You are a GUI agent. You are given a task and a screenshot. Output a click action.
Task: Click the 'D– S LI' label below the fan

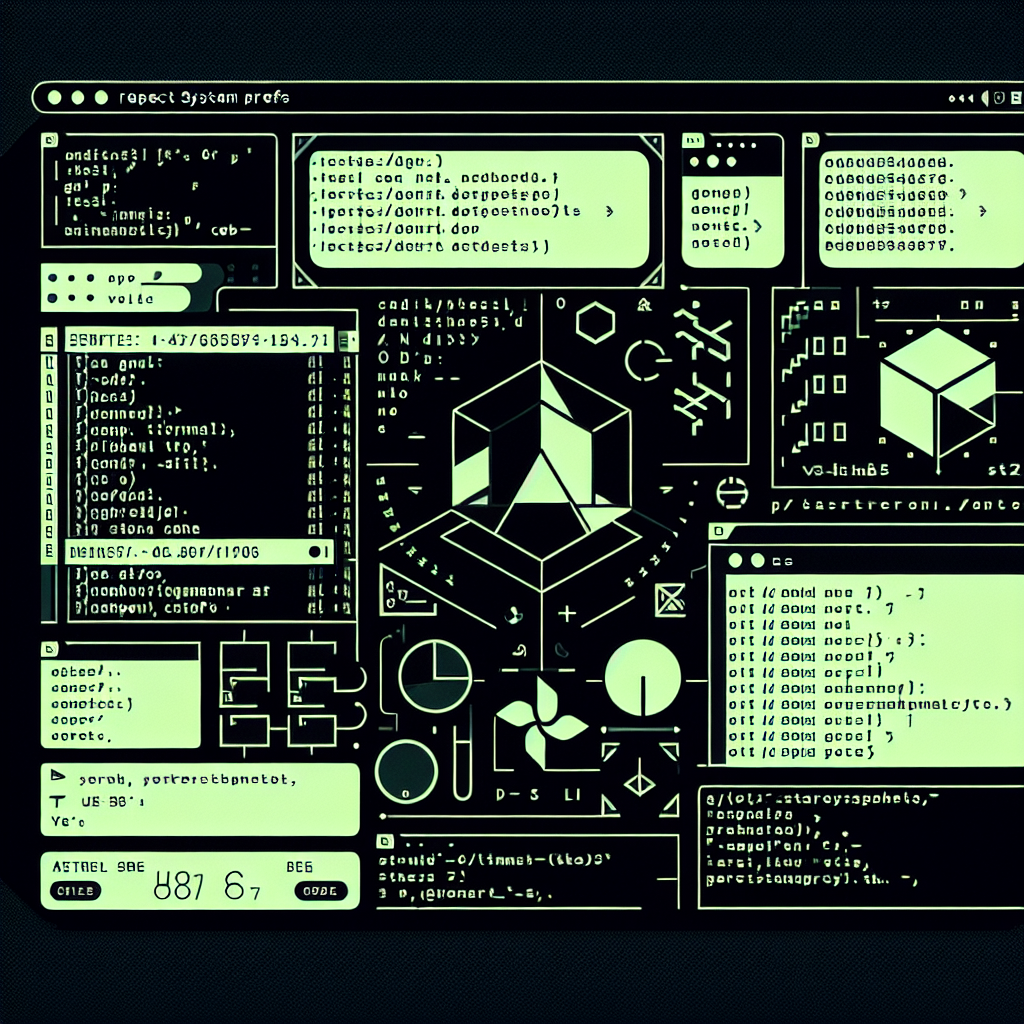point(538,795)
